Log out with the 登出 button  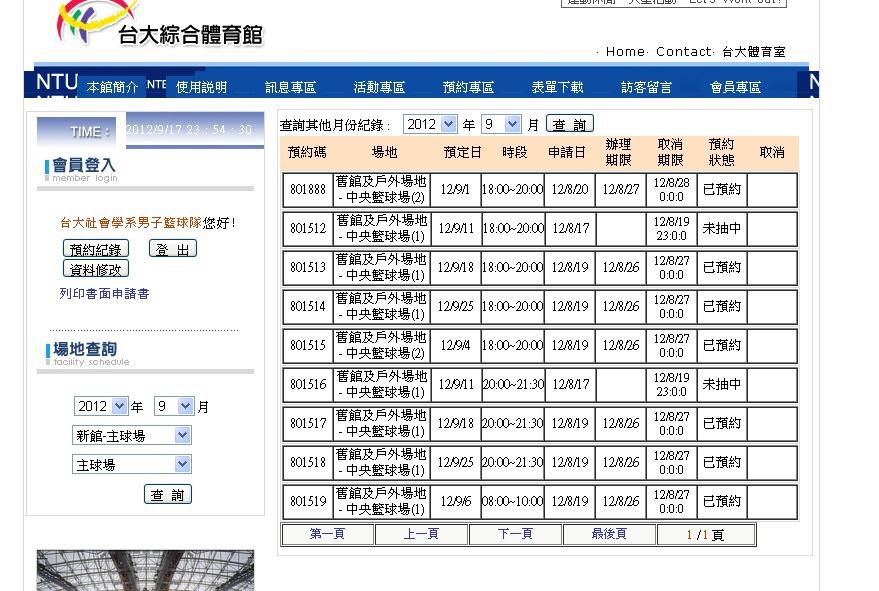pyautogui.click(x=172, y=249)
